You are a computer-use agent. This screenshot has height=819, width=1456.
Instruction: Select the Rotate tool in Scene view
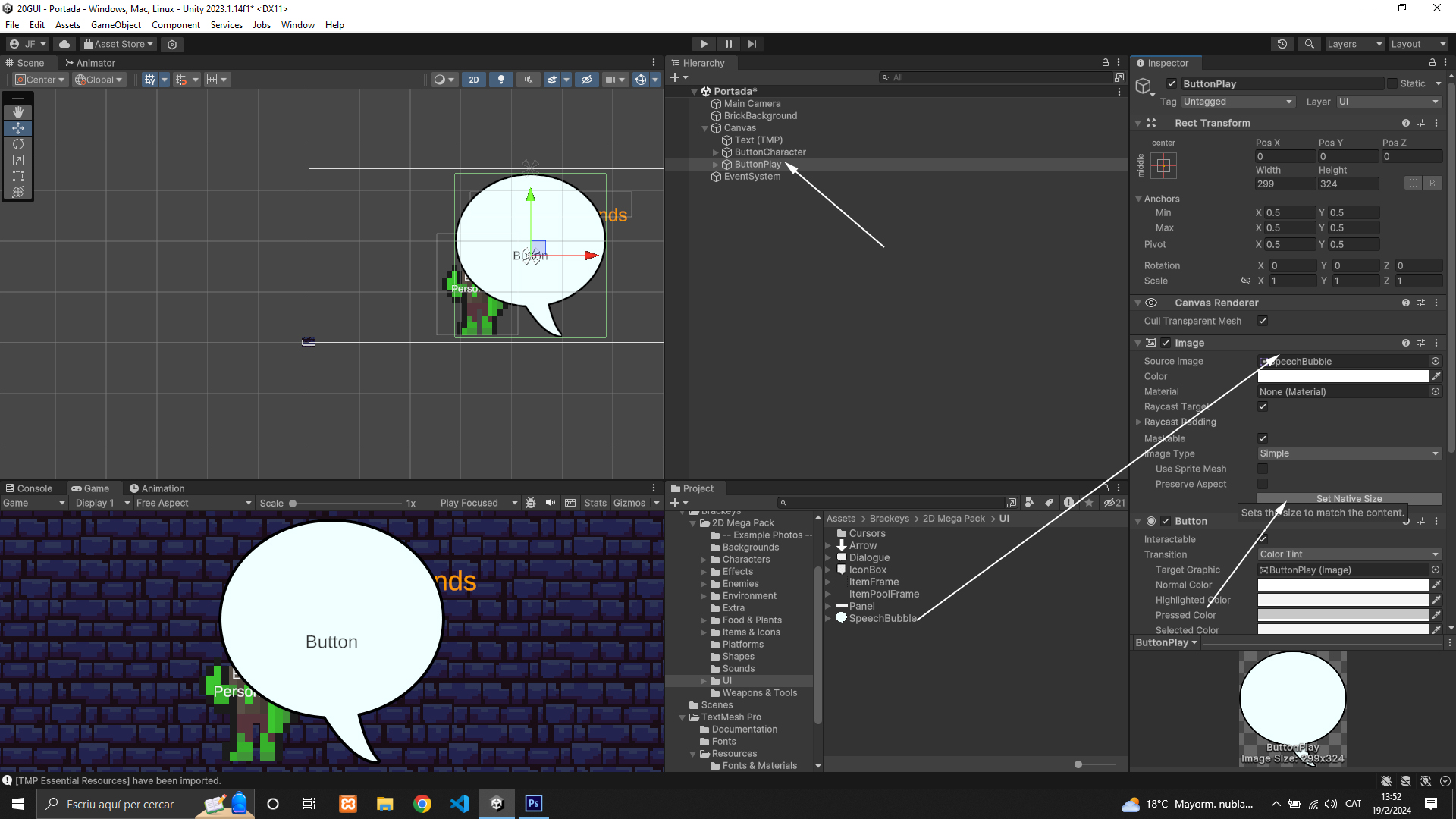(x=18, y=144)
